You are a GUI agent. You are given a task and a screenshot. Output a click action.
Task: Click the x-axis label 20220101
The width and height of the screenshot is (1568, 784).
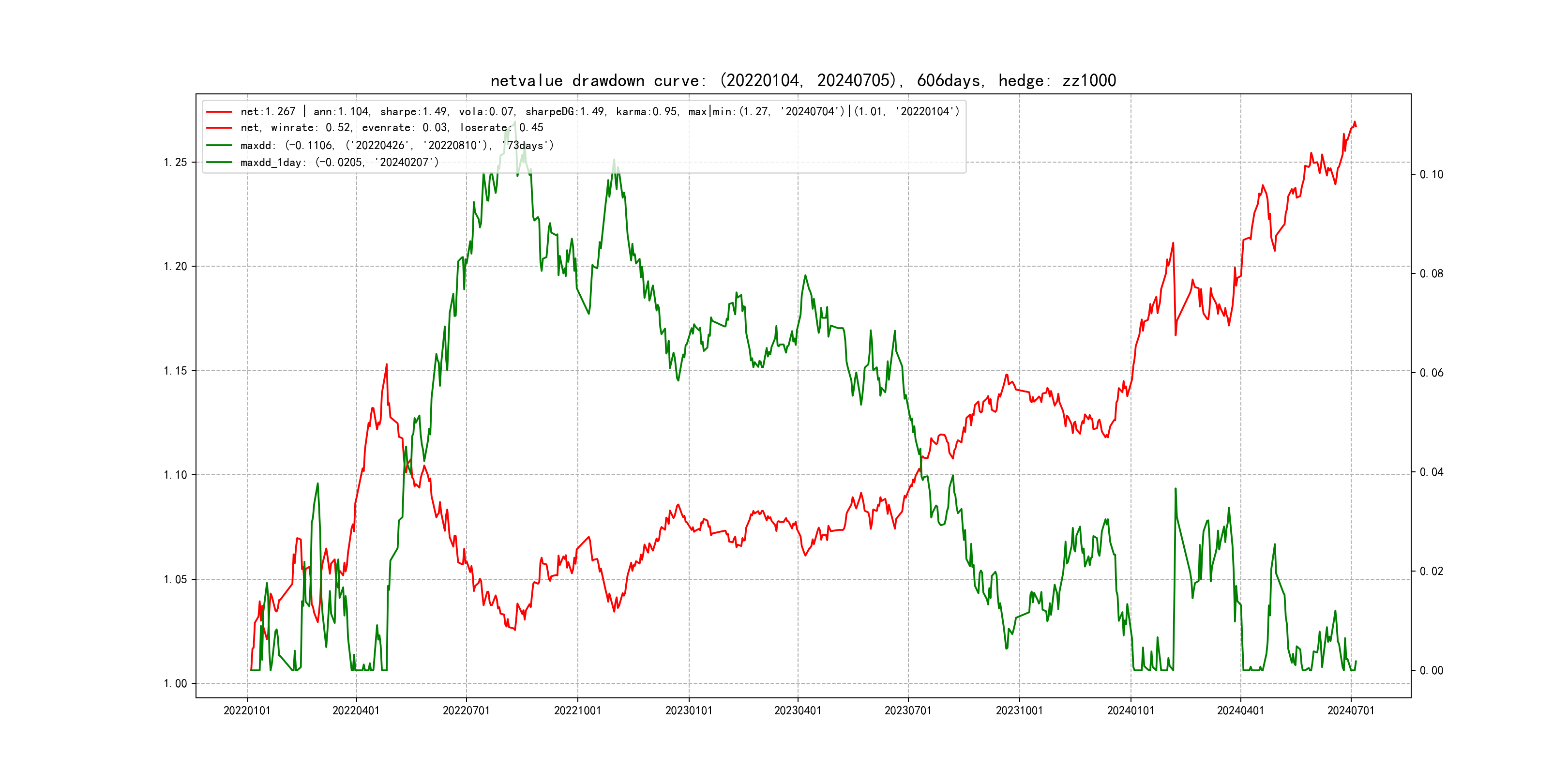point(246,710)
